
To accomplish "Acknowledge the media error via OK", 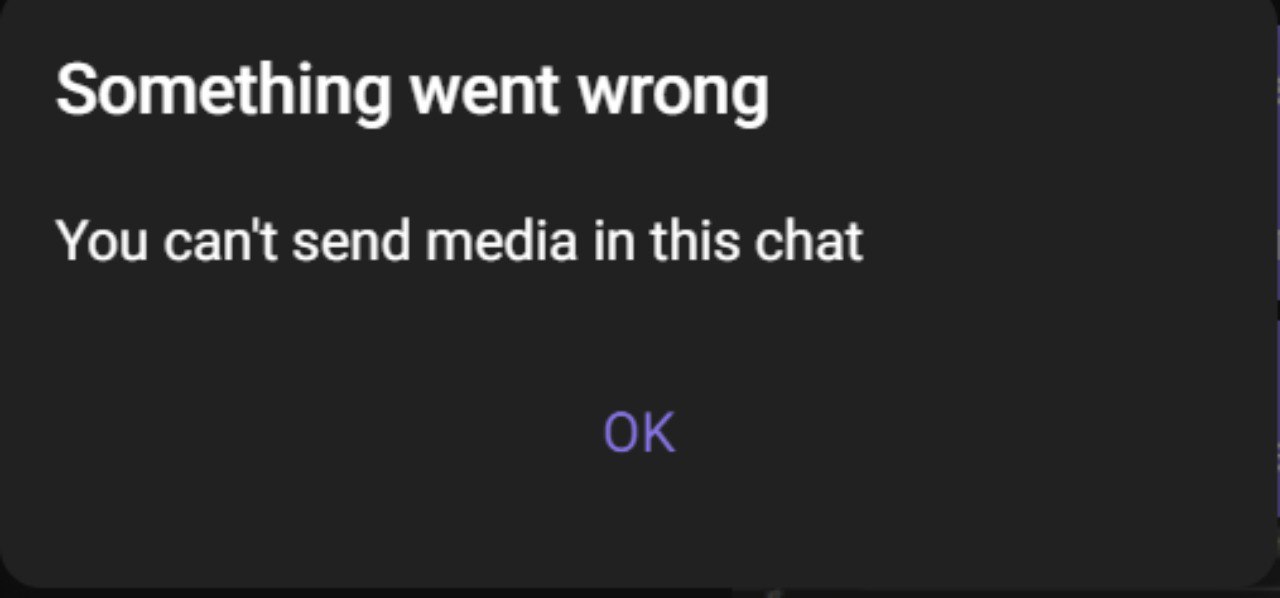I will pos(639,432).
